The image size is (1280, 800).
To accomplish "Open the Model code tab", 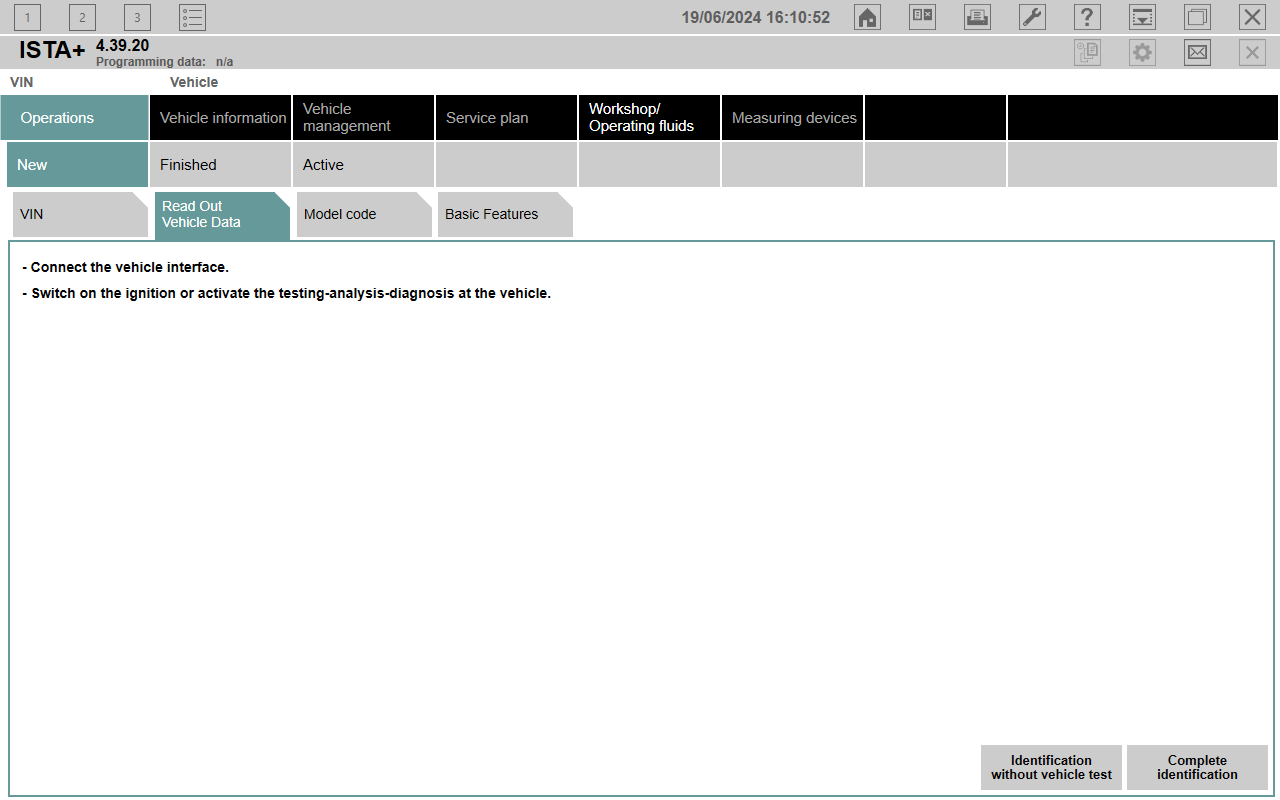I will [x=364, y=215].
